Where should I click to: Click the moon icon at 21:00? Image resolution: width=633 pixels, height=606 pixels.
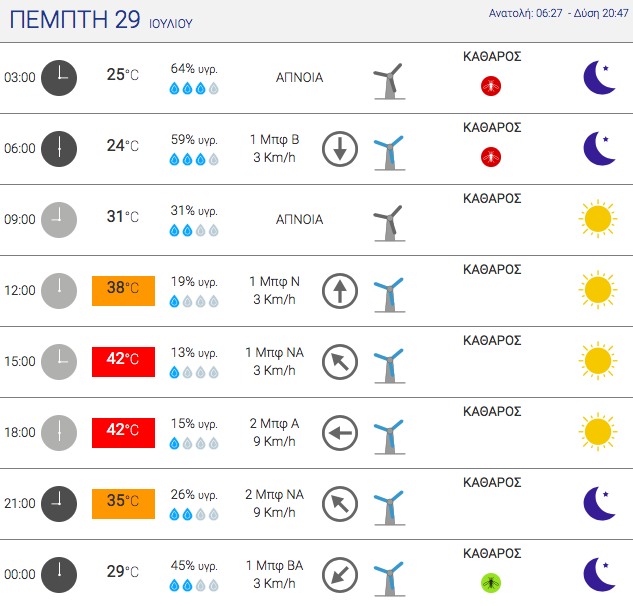point(599,503)
